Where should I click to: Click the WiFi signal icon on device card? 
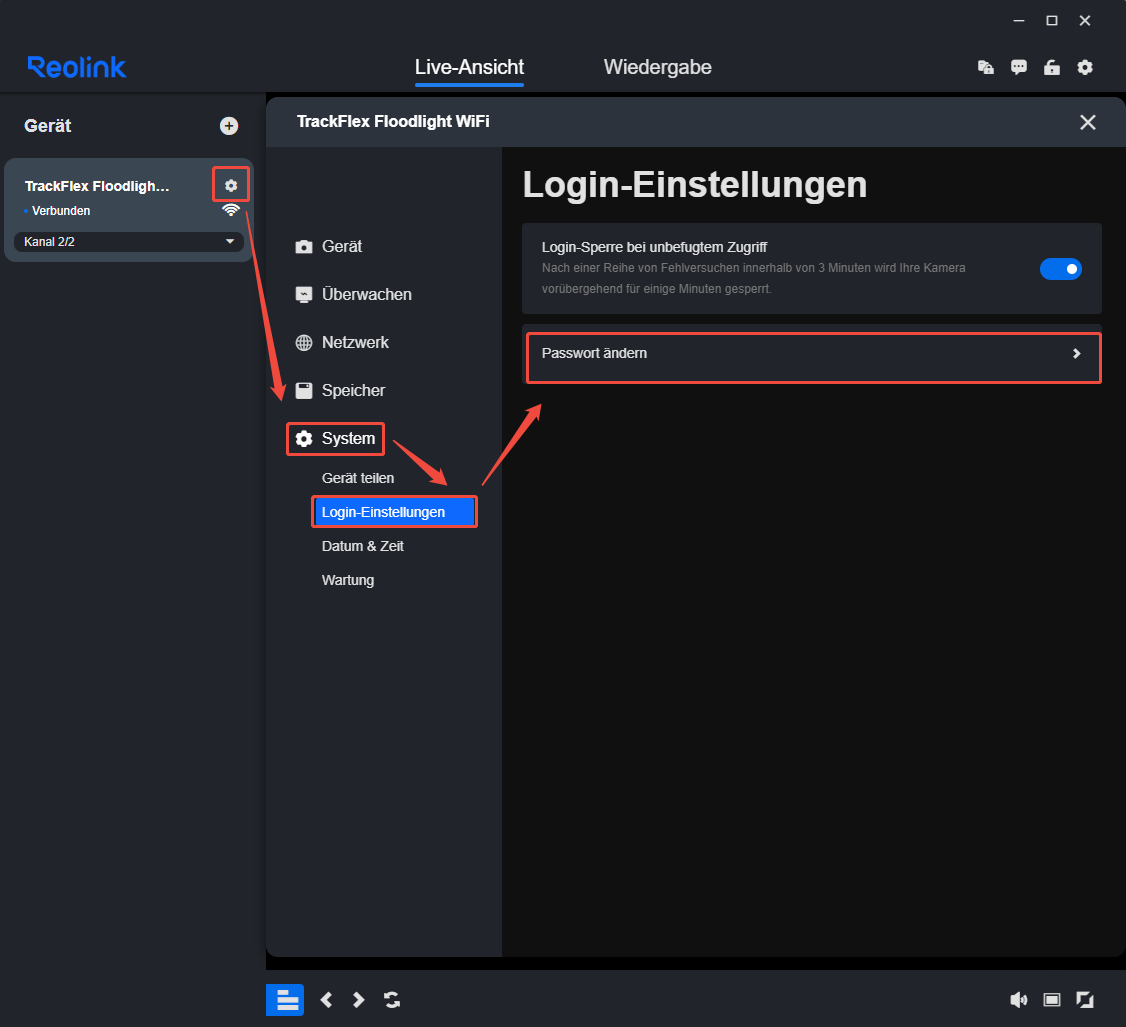click(x=231, y=210)
